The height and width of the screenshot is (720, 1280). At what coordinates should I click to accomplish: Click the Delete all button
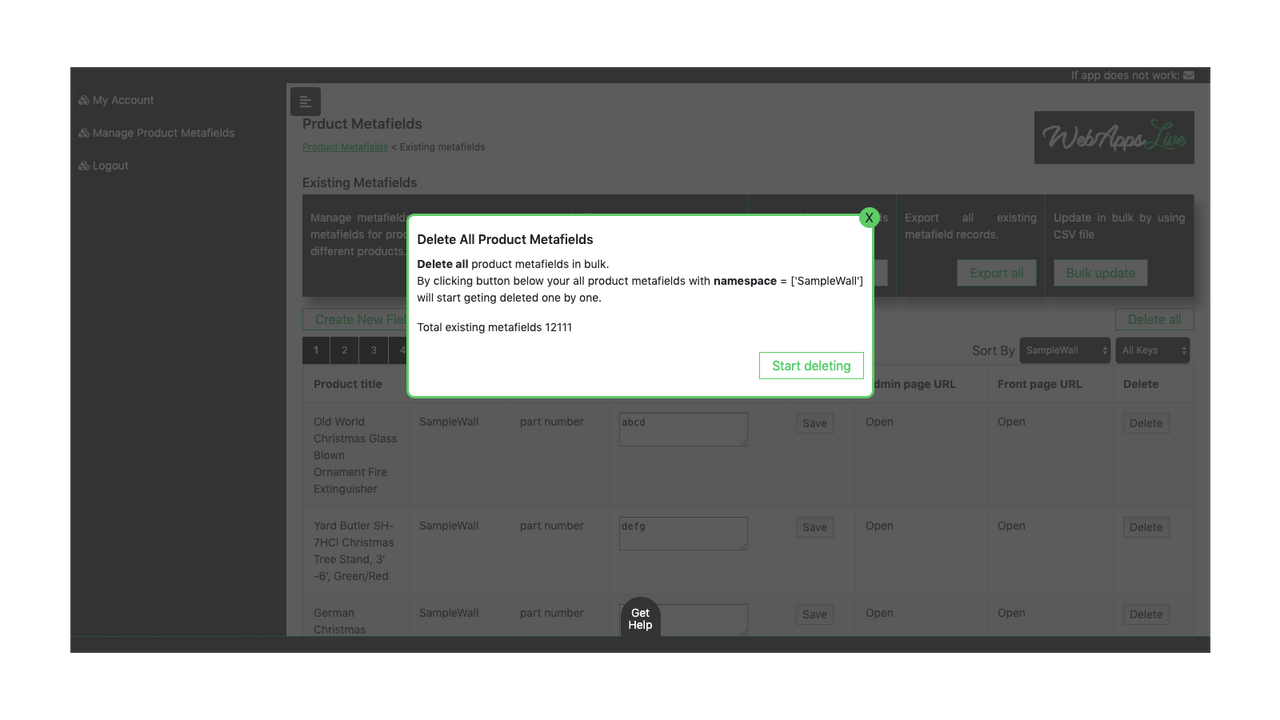point(1154,319)
